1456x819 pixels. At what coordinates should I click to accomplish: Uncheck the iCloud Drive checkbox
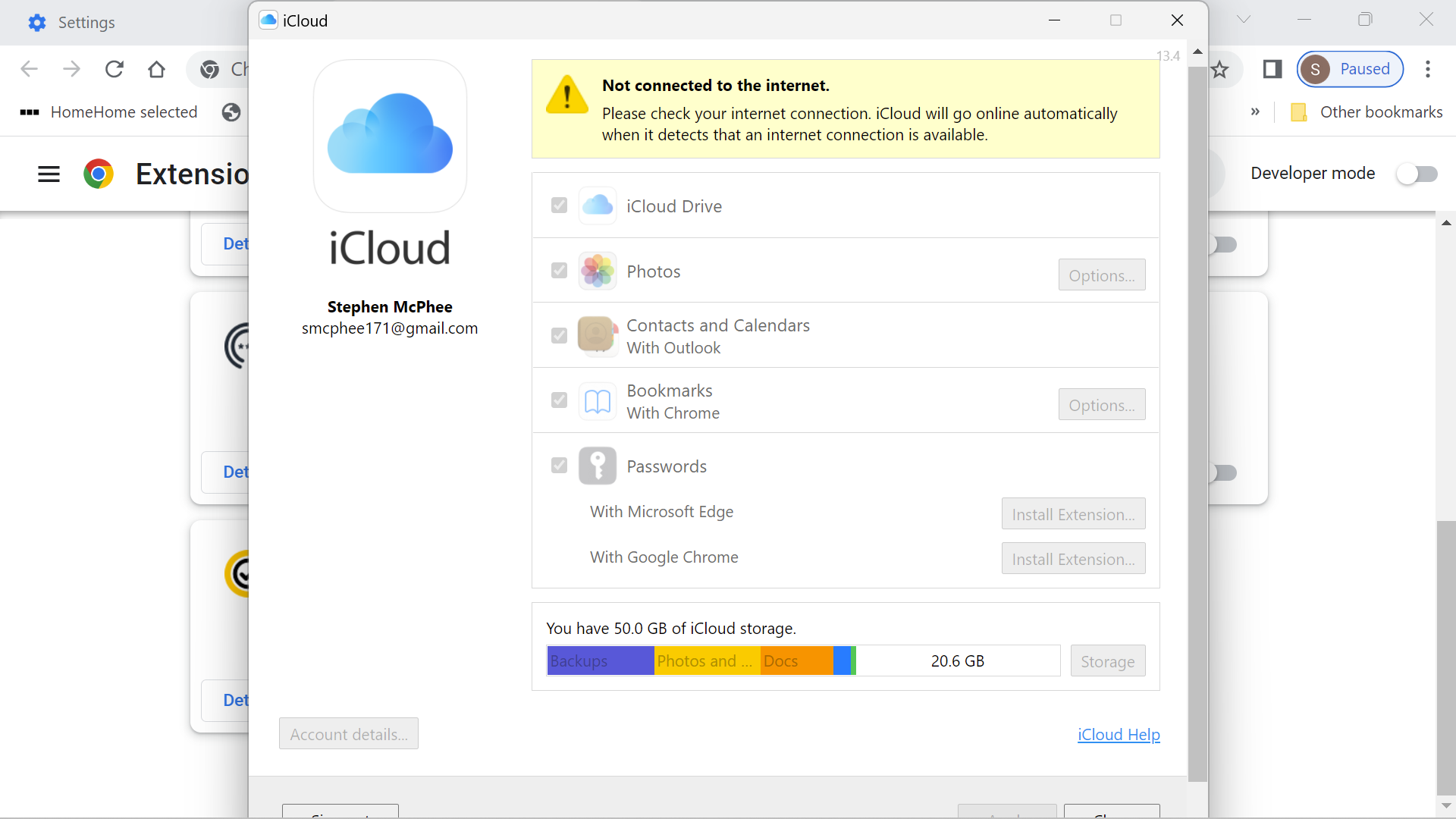coord(559,206)
